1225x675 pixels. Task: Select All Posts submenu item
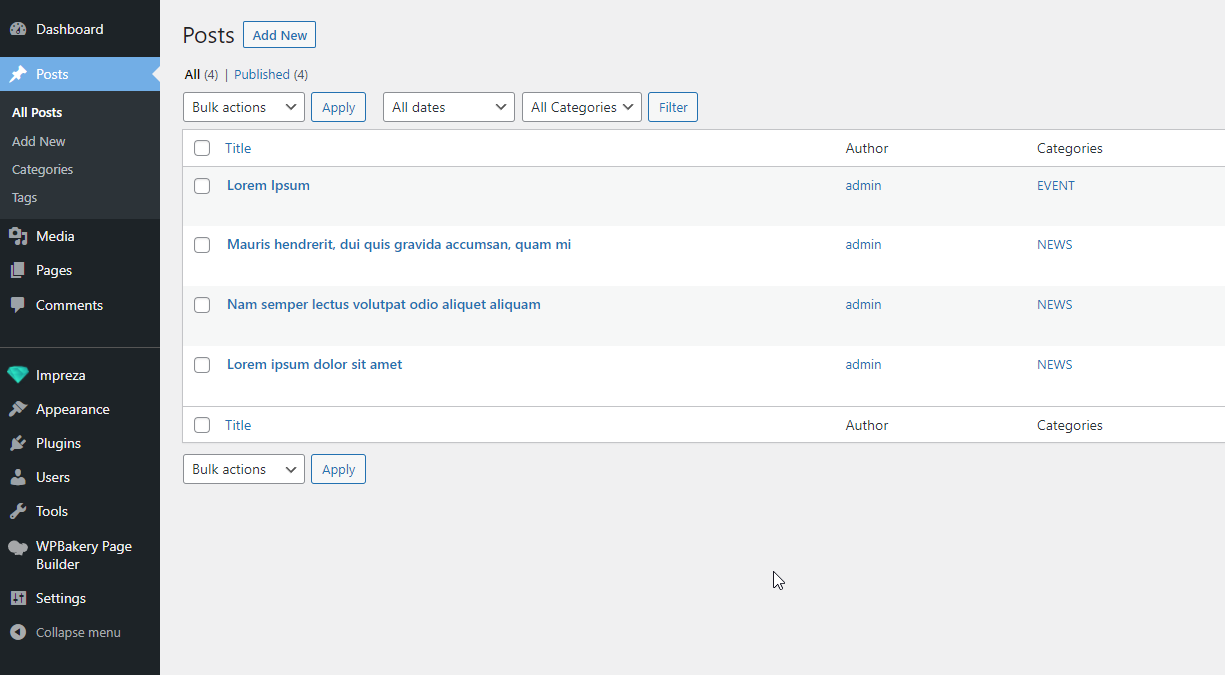37,113
